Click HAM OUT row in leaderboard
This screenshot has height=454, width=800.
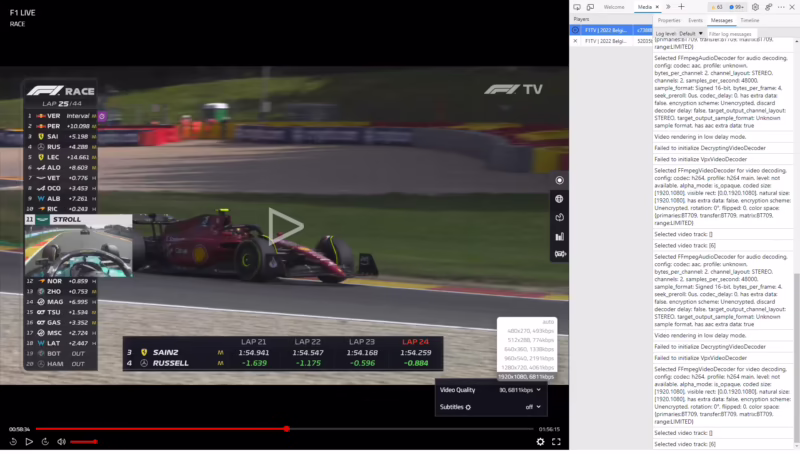pyautogui.click(x=61, y=364)
